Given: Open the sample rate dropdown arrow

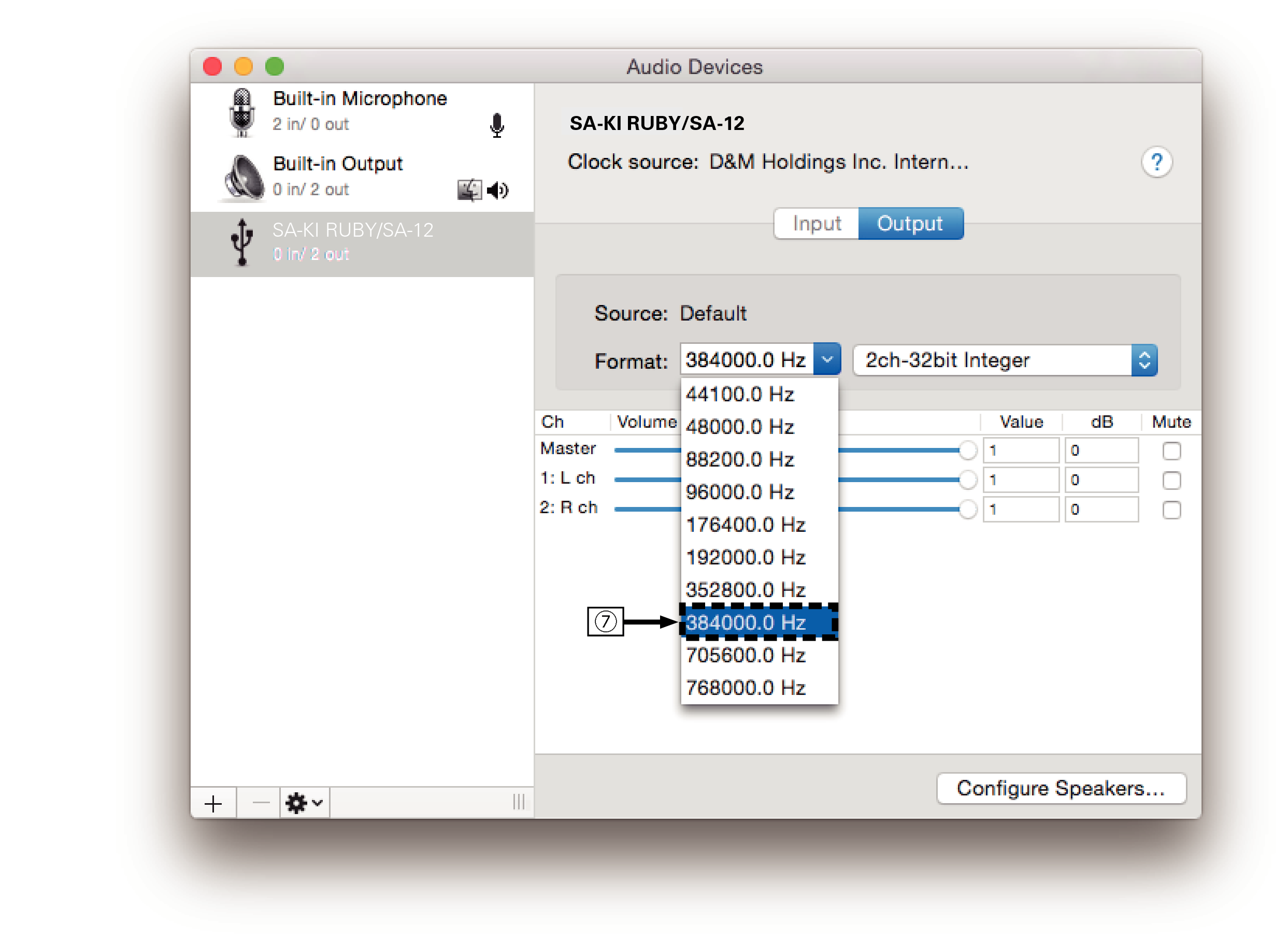Looking at the screenshot, I should click(x=826, y=359).
